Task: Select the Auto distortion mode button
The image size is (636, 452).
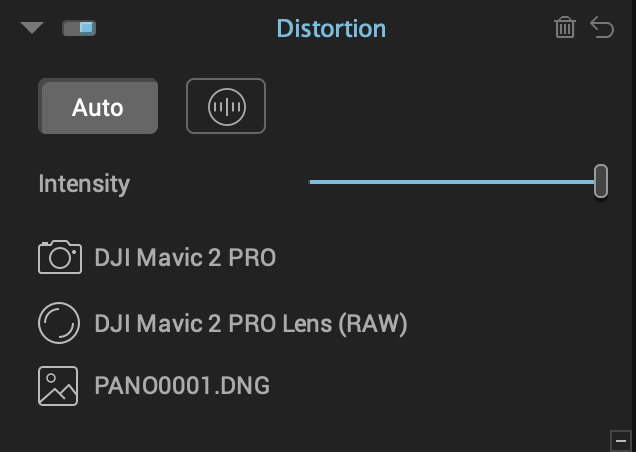Action: [98, 106]
